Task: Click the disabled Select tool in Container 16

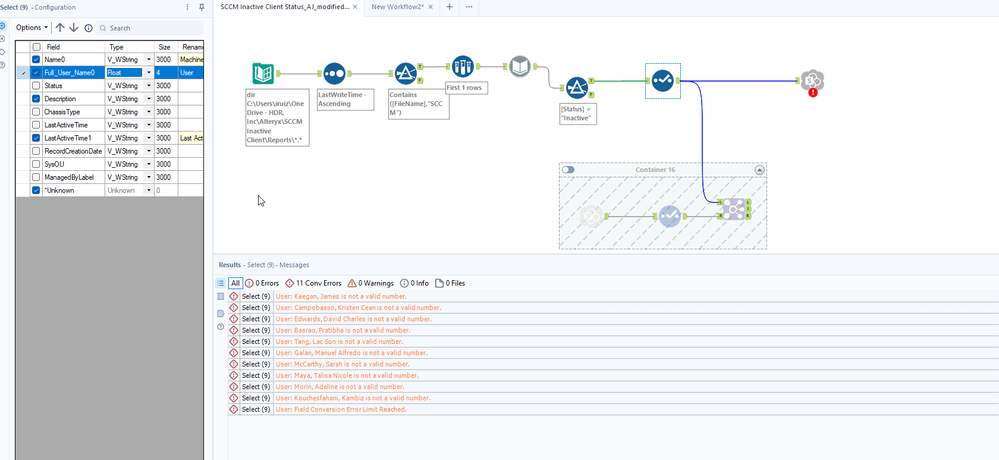Action: click(x=669, y=217)
